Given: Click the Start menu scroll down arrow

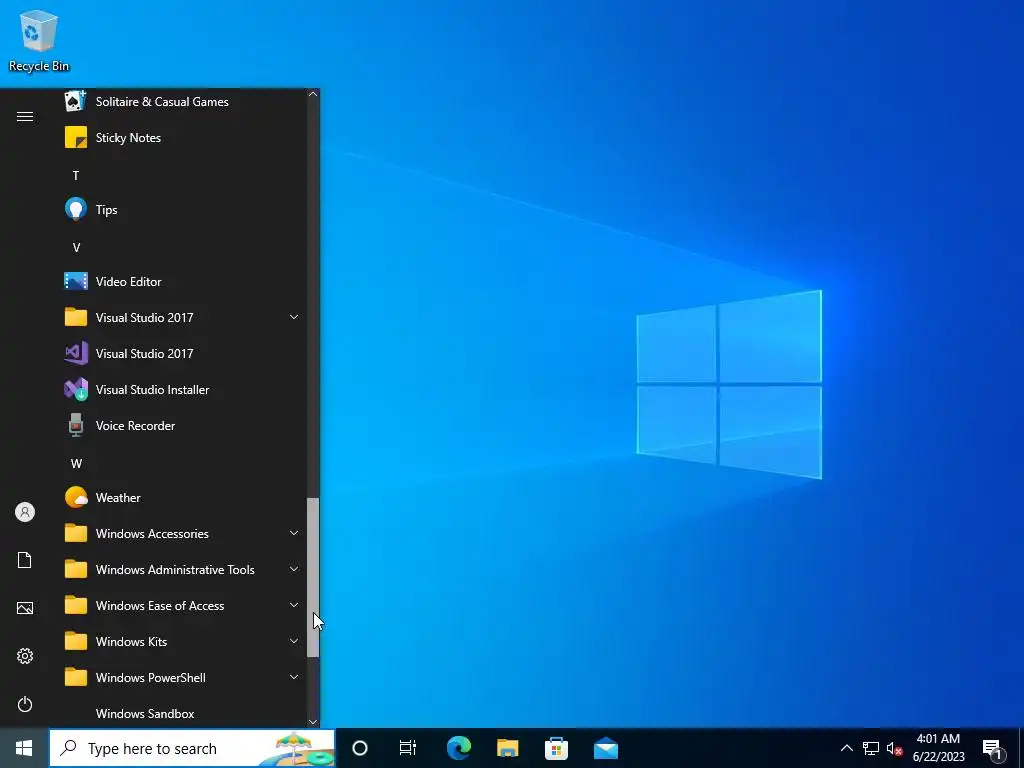Looking at the screenshot, I should pyautogui.click(x=313, y=722).
